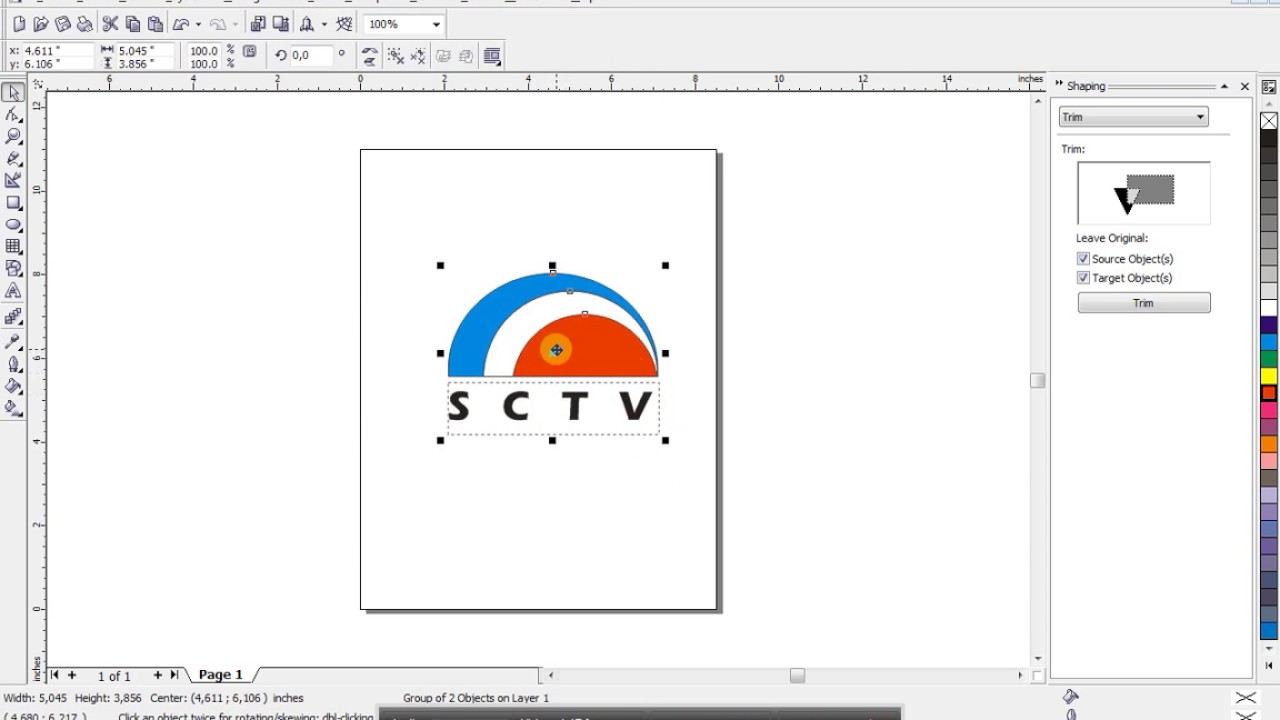Image resolution: width=1280 pixels, height=720 pixels.
Task: Click the Cut scissors icon
Action: click(x=110, y=24)
